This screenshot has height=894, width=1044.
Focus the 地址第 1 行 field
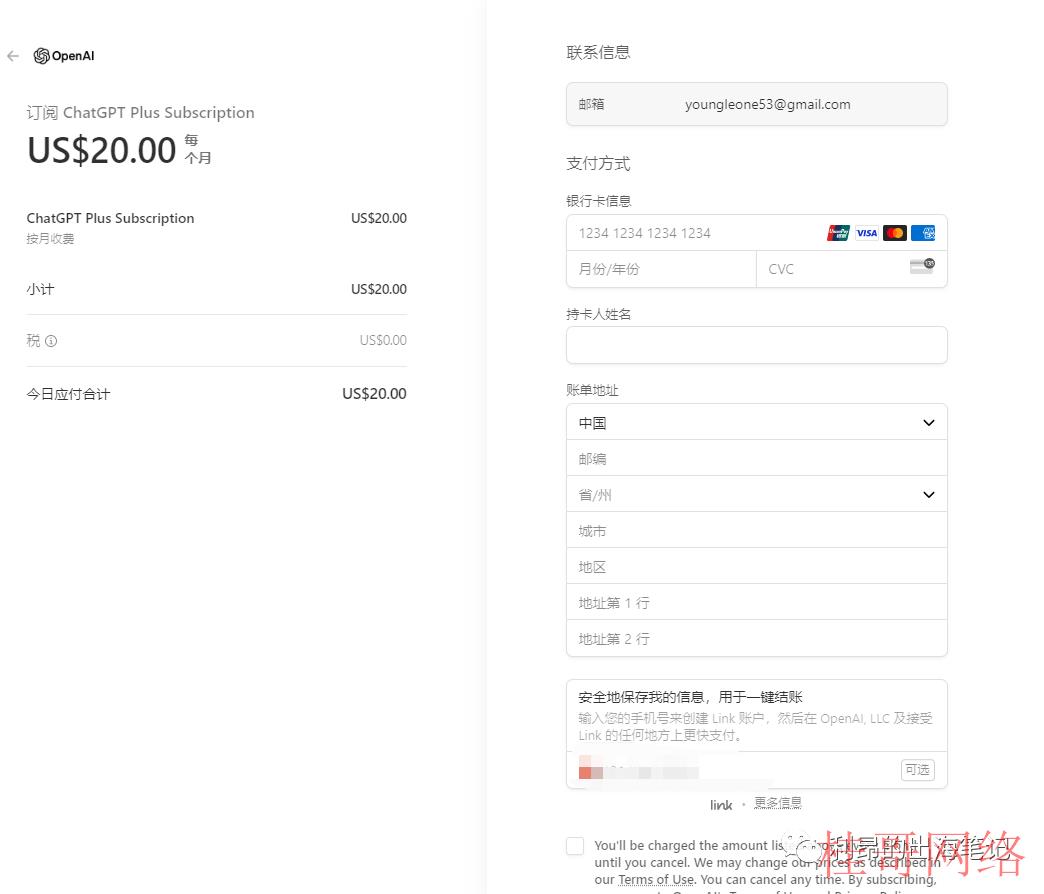coord(756,602)
